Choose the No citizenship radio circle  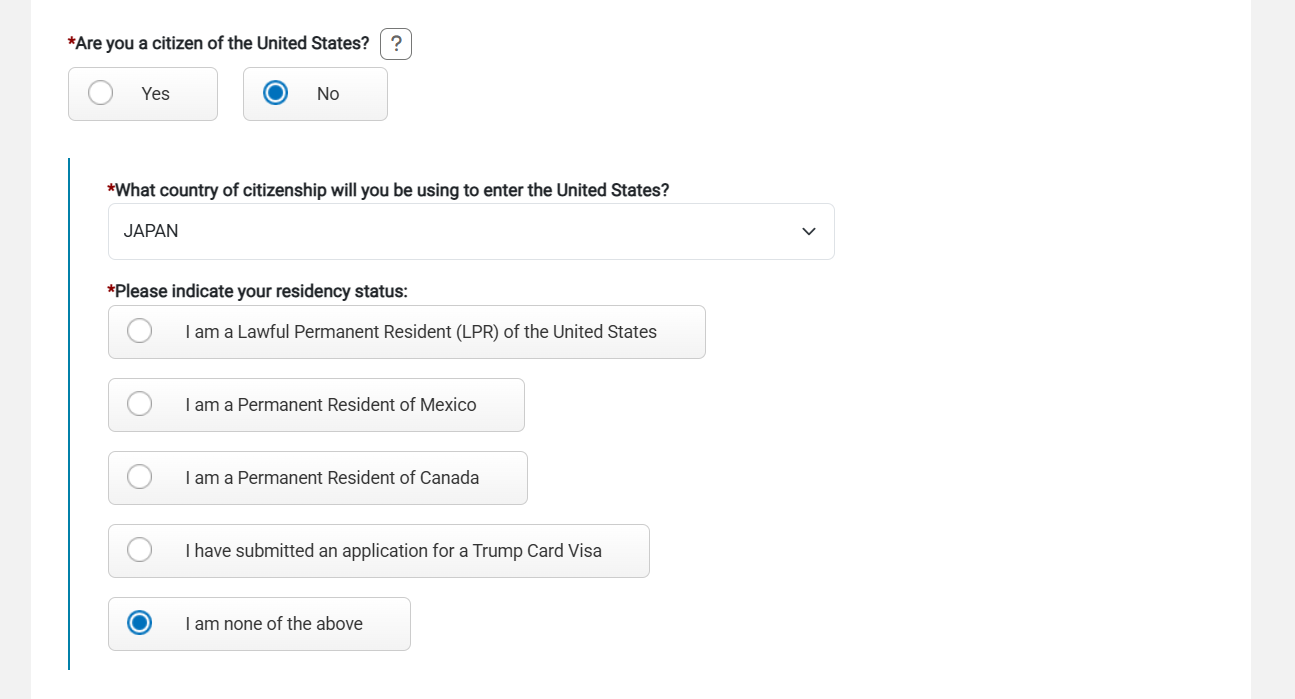point(275,93)
